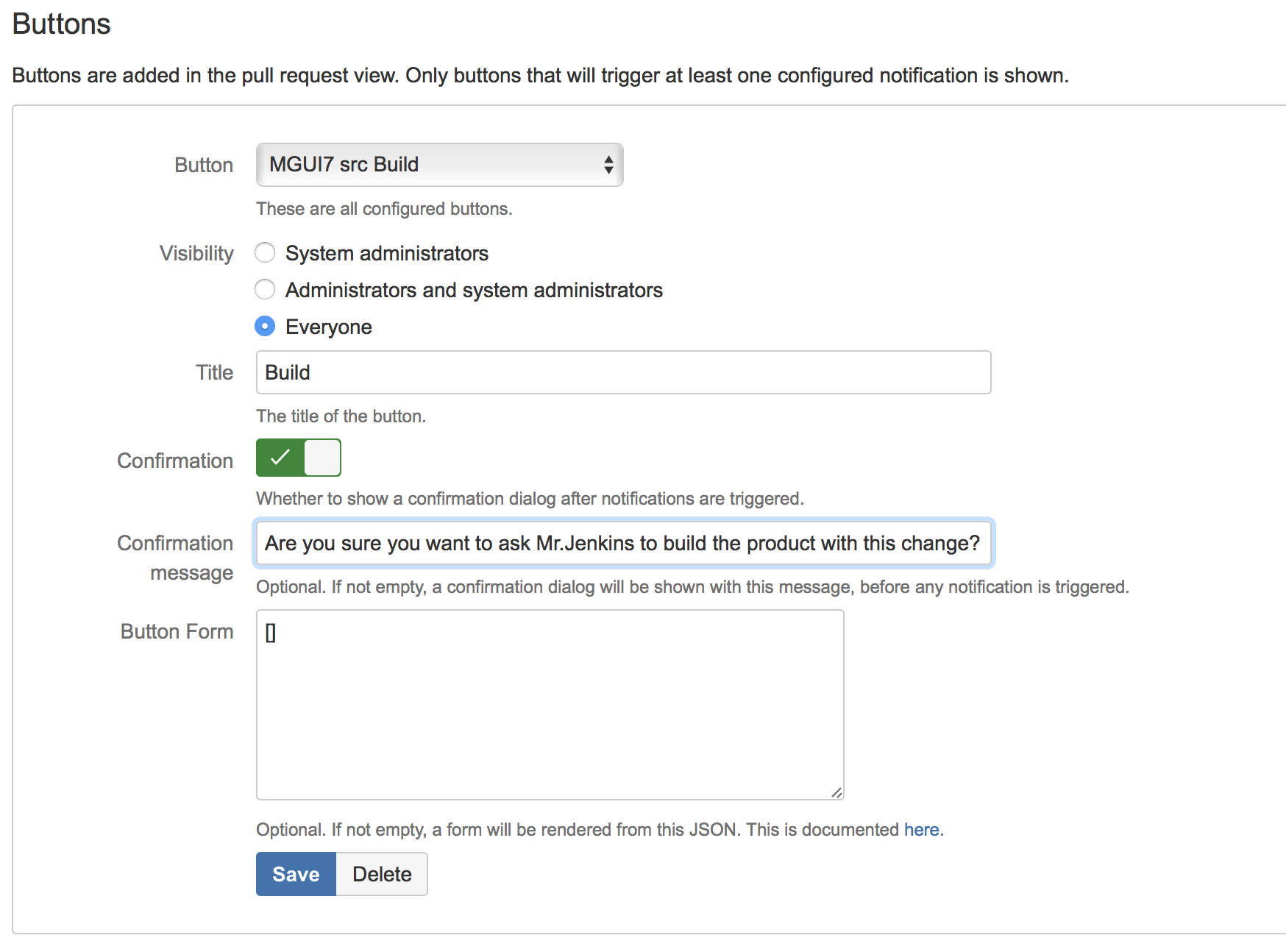Click the Button field label beside the dropdown
1286x952 pixels.
point(204,165)
